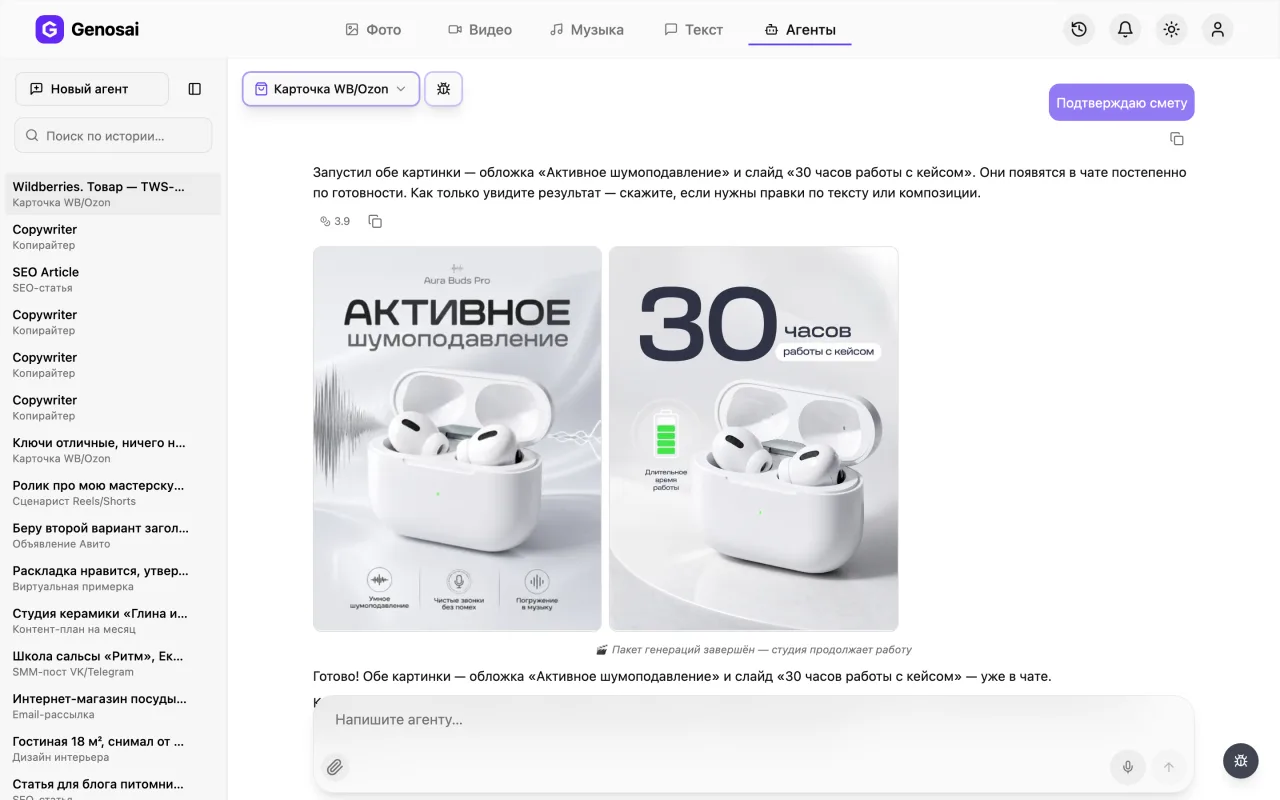Click the Подтверждаю смету message bubble

pyautogui.click(x=1121, y=102)
